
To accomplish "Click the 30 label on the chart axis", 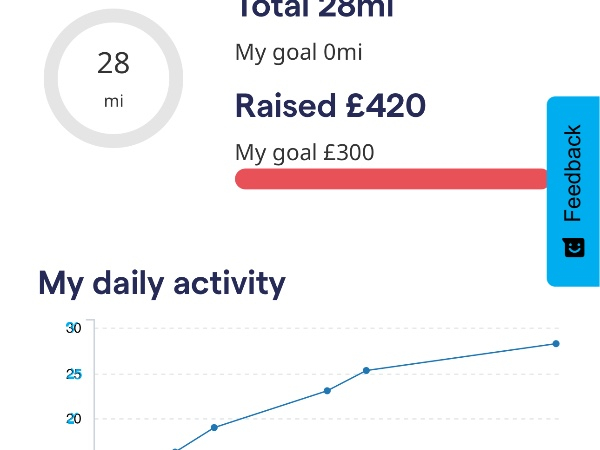I will [x=74, y=328].
